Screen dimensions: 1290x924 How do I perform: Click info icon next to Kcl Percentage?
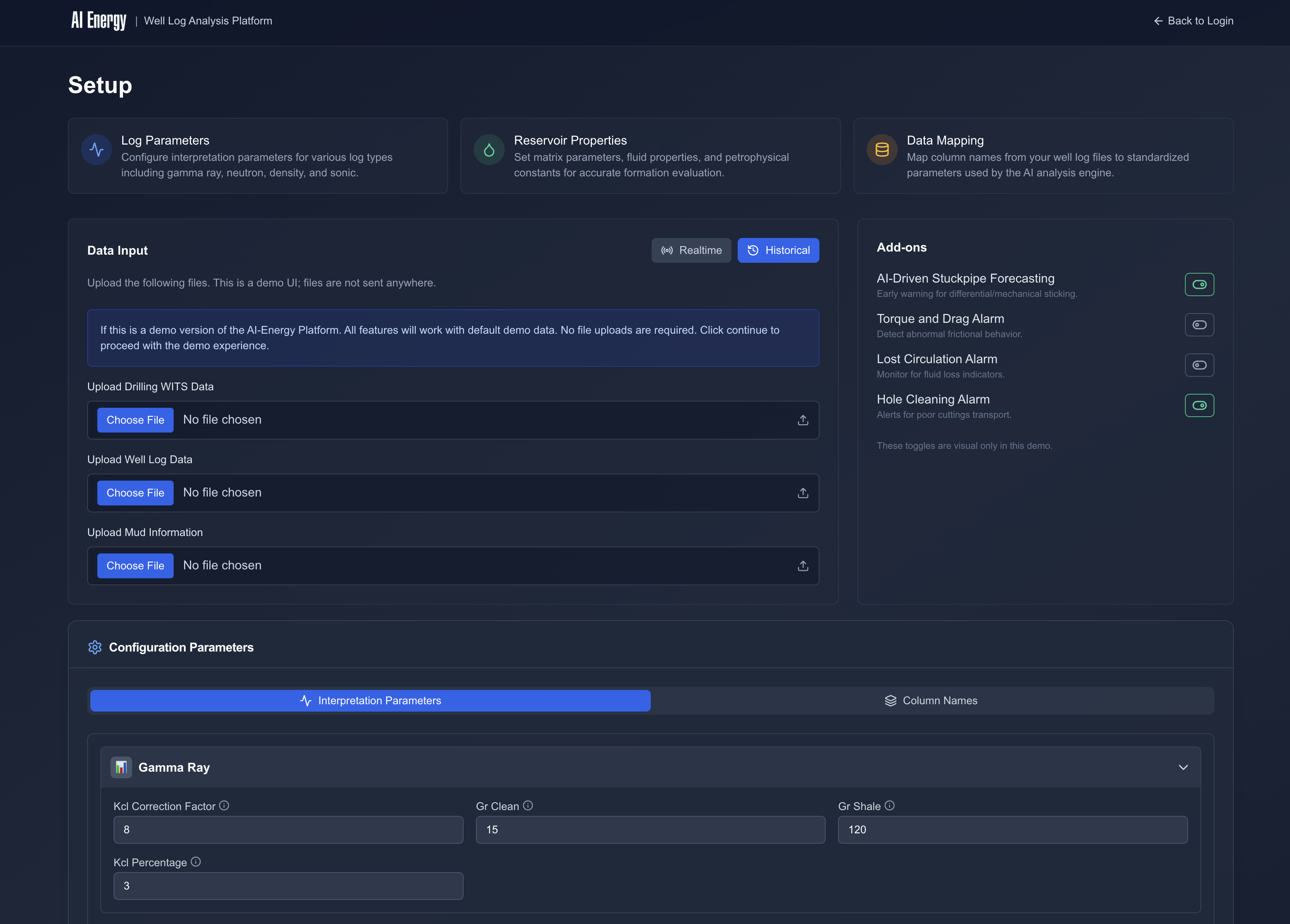coord(196,862)
